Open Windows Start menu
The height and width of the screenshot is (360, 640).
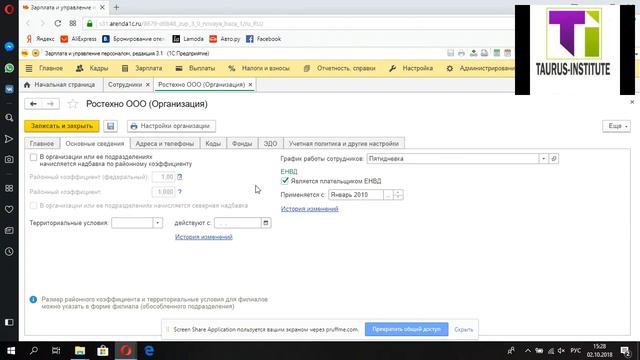tap(11, 351)
